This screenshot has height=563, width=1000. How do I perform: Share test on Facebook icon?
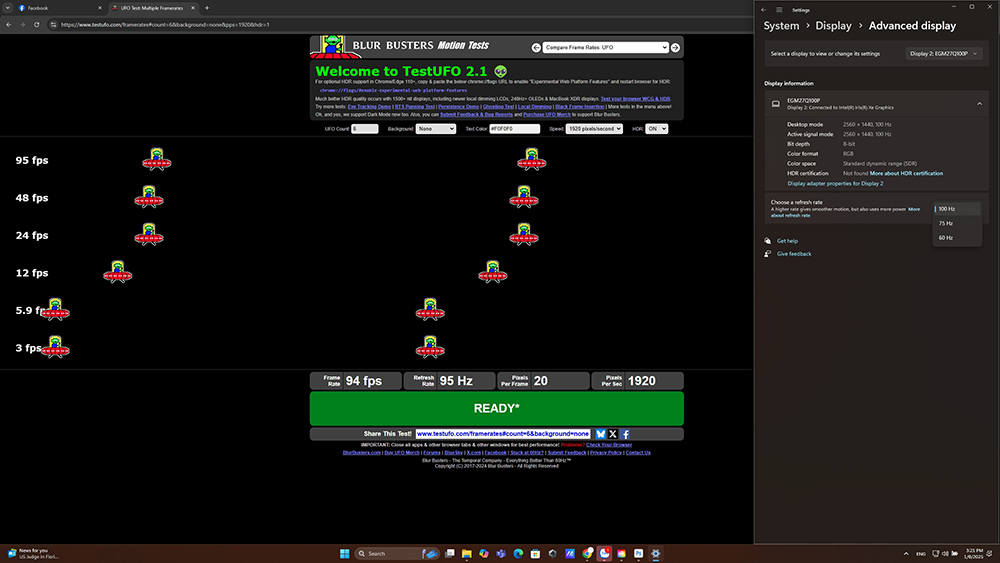(x=625, y=434)
